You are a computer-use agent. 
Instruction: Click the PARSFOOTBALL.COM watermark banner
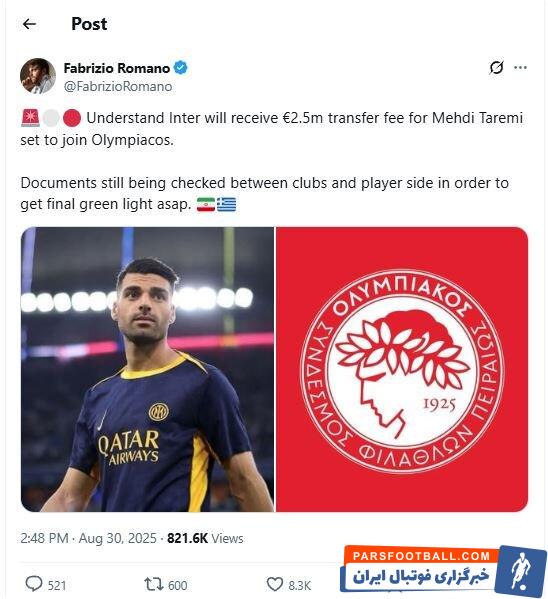443,571
